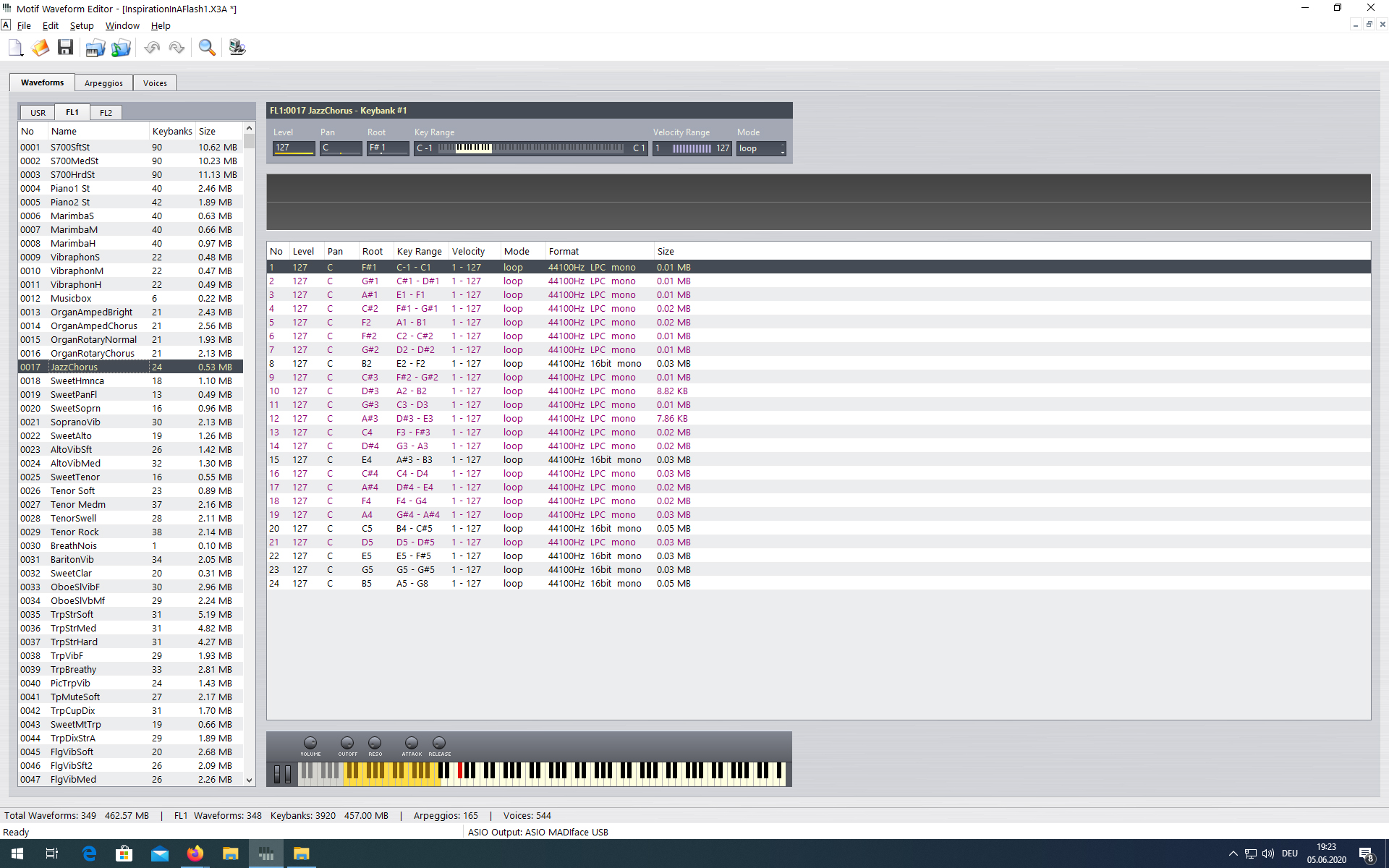Image resolution: width=1389 pixels, height=868 pixels.
Task: Click the New document toolbar icon
Action: tap(15, 48)
